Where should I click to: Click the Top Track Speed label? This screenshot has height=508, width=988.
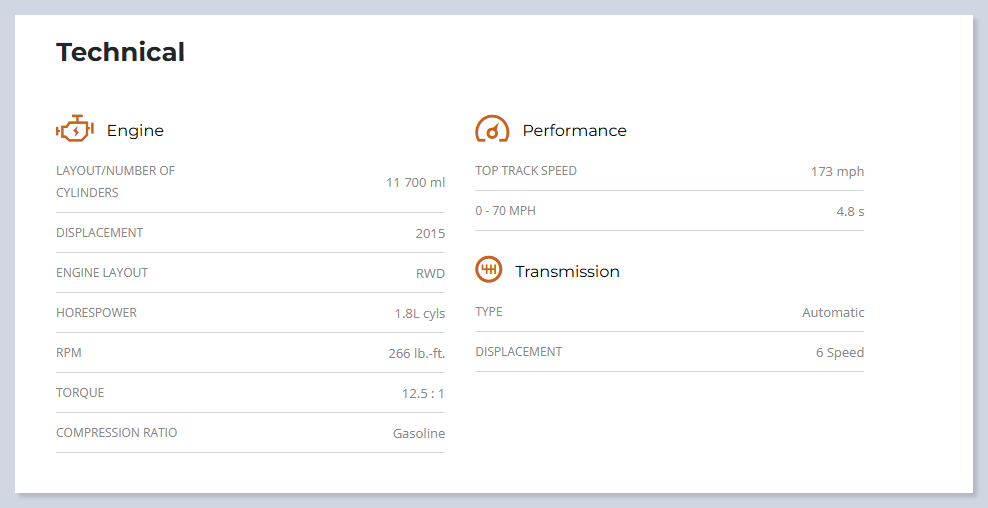click(x=526, y=171)
